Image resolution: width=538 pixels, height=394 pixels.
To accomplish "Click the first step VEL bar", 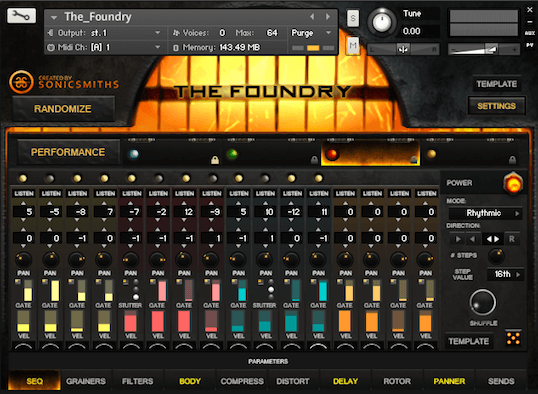I will tap(23, 321).
